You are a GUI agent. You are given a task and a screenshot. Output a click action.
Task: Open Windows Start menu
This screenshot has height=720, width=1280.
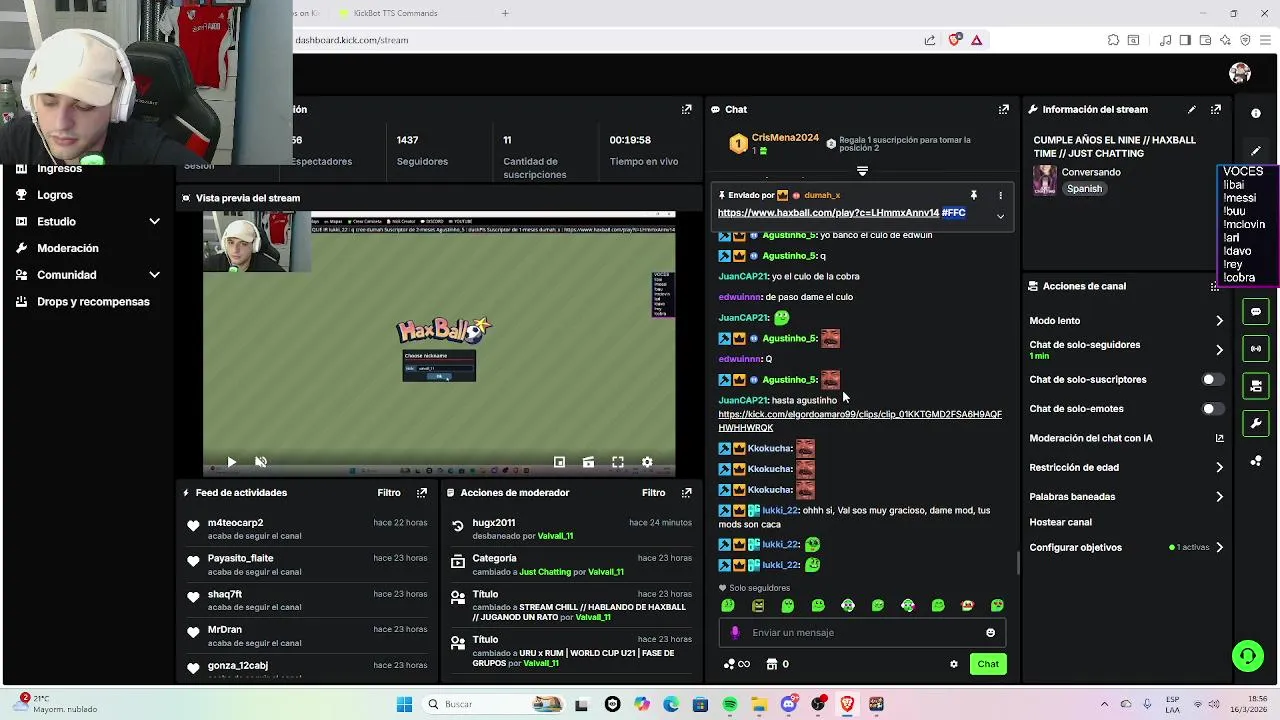[x=404, y=704]
